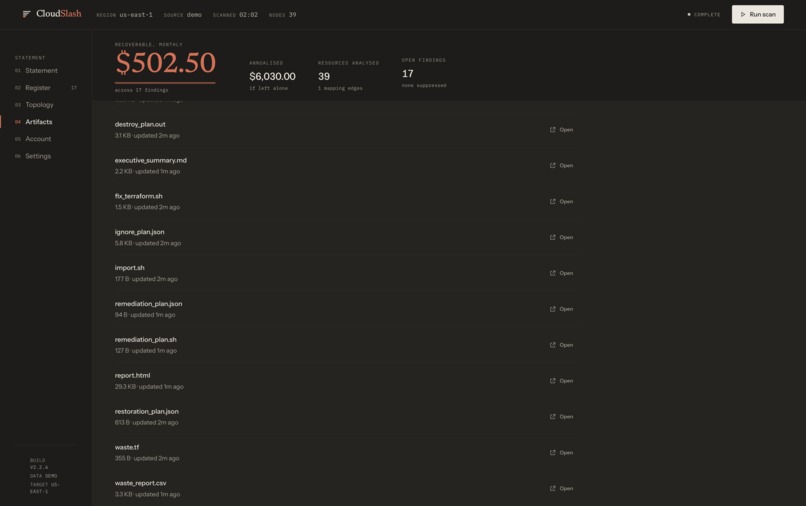Click the 17 badge beside Register

[74, 88]
